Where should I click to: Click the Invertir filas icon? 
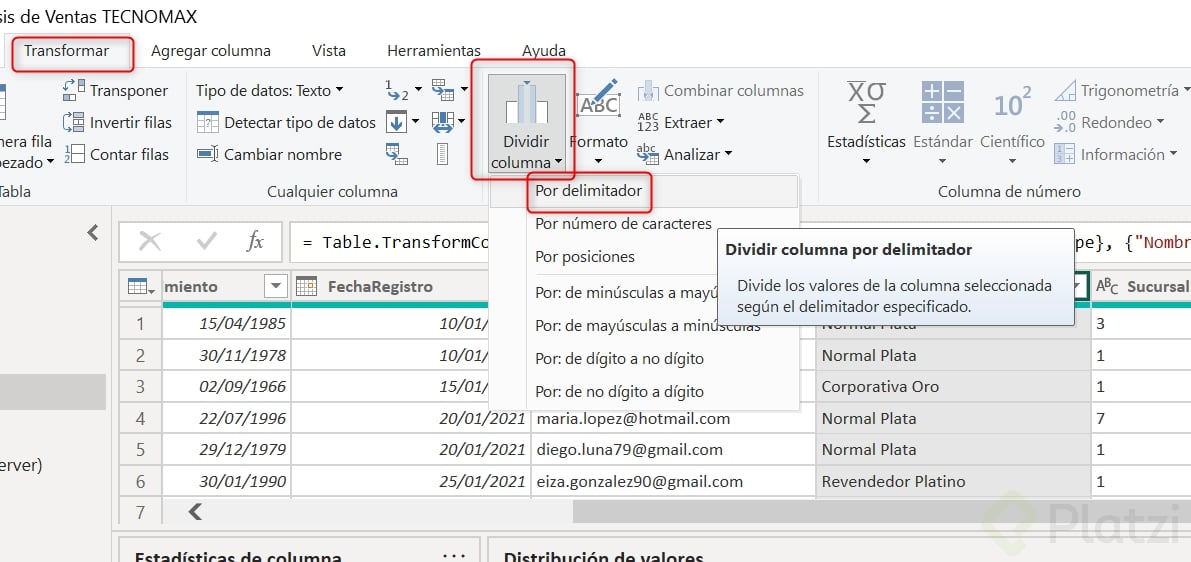coord(74,123)
